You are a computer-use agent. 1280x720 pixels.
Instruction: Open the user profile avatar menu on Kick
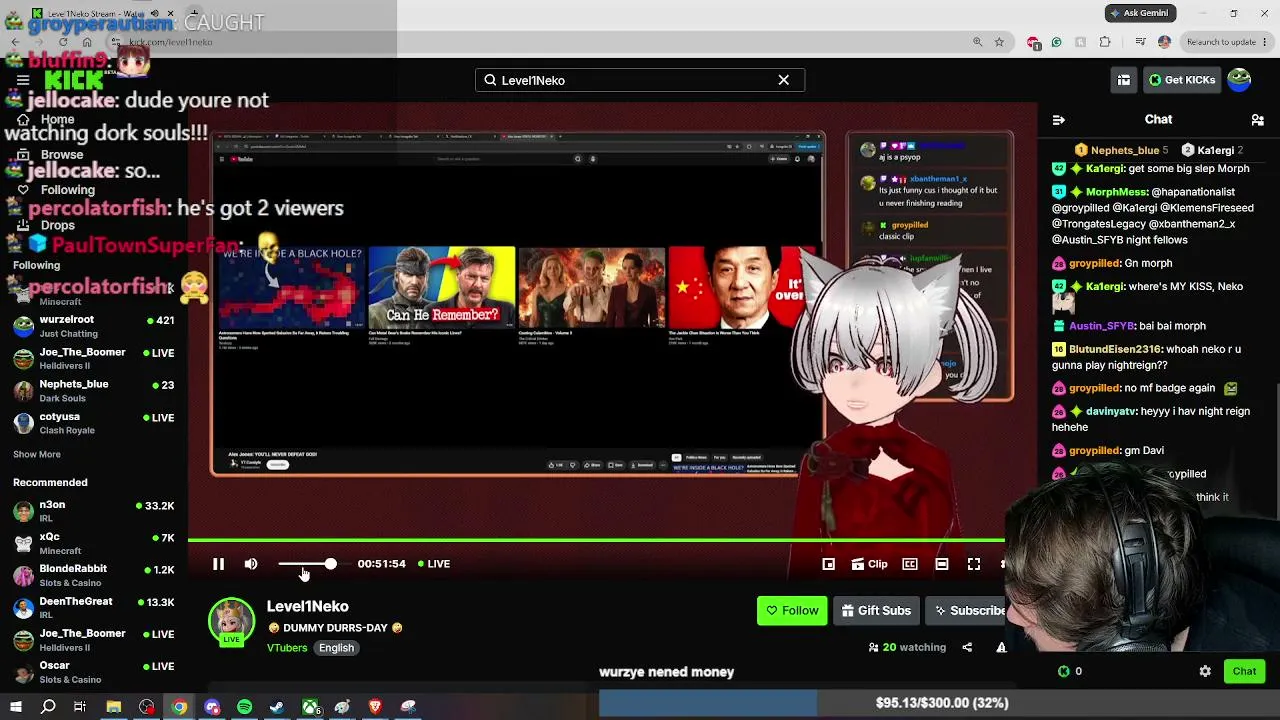coord(1239,80)
